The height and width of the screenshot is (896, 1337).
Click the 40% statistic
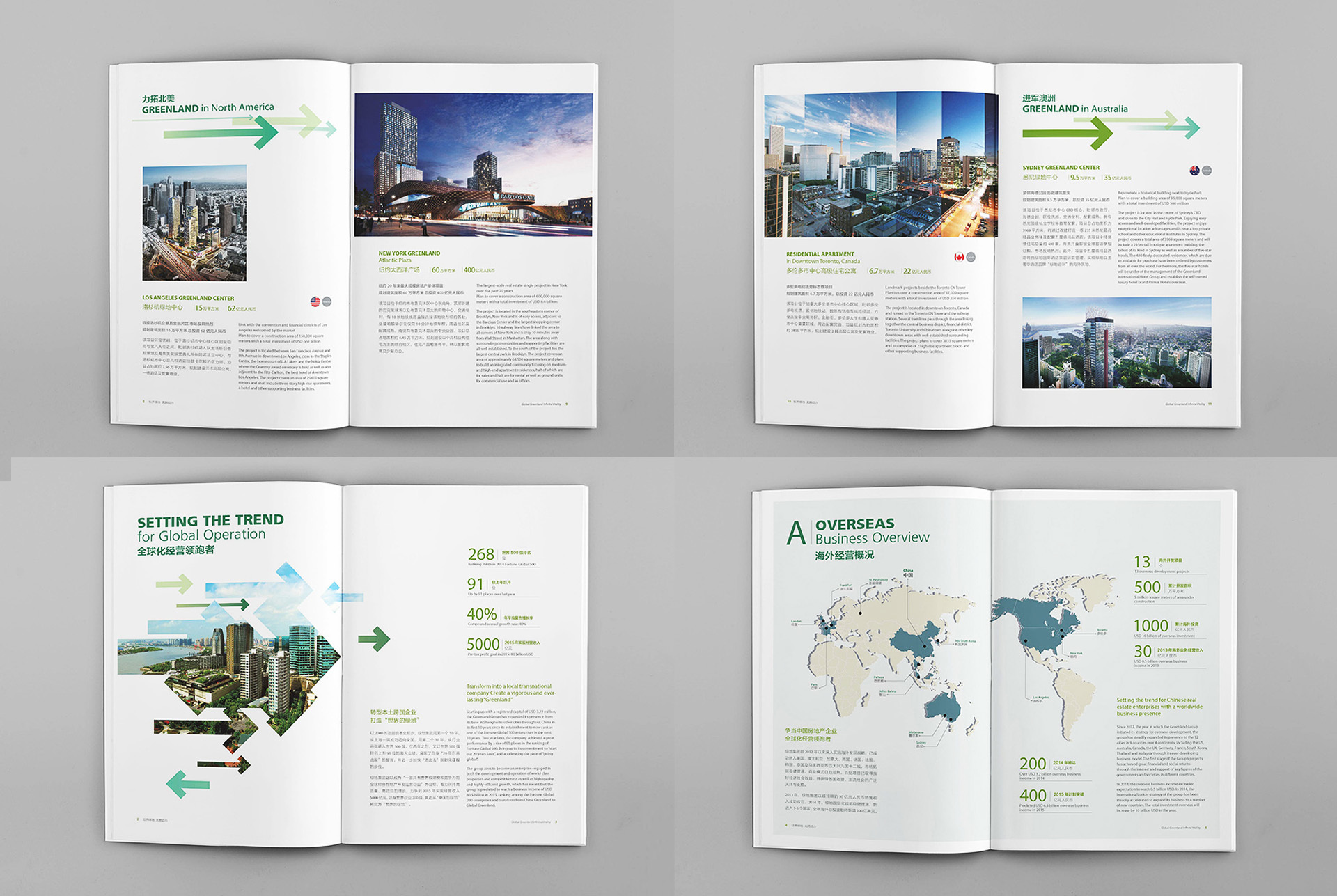(482, 614)
